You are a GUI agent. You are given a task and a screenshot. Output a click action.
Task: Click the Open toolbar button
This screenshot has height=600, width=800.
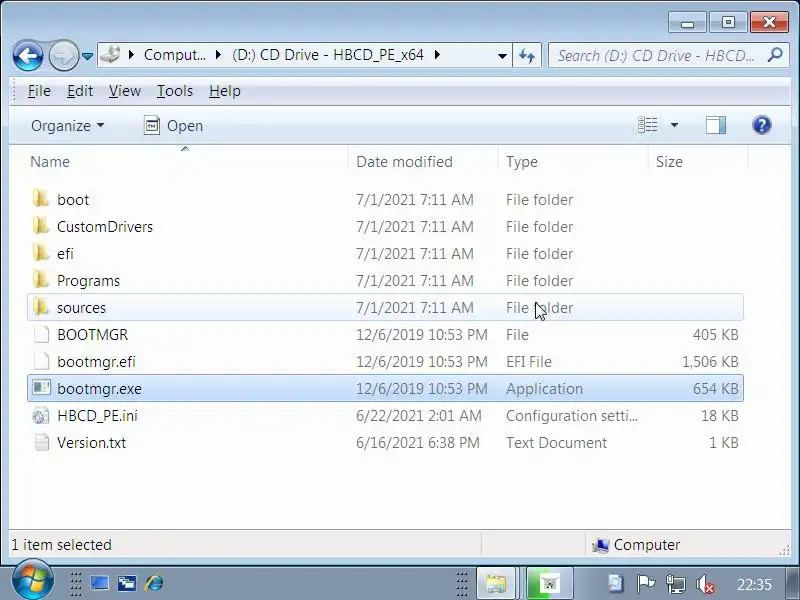pyautogui.click(x=173, y=126)
